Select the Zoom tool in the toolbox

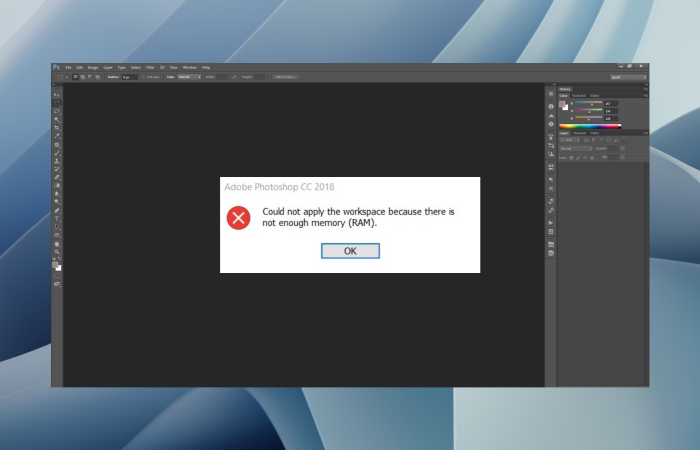click(x=57, y=252)
